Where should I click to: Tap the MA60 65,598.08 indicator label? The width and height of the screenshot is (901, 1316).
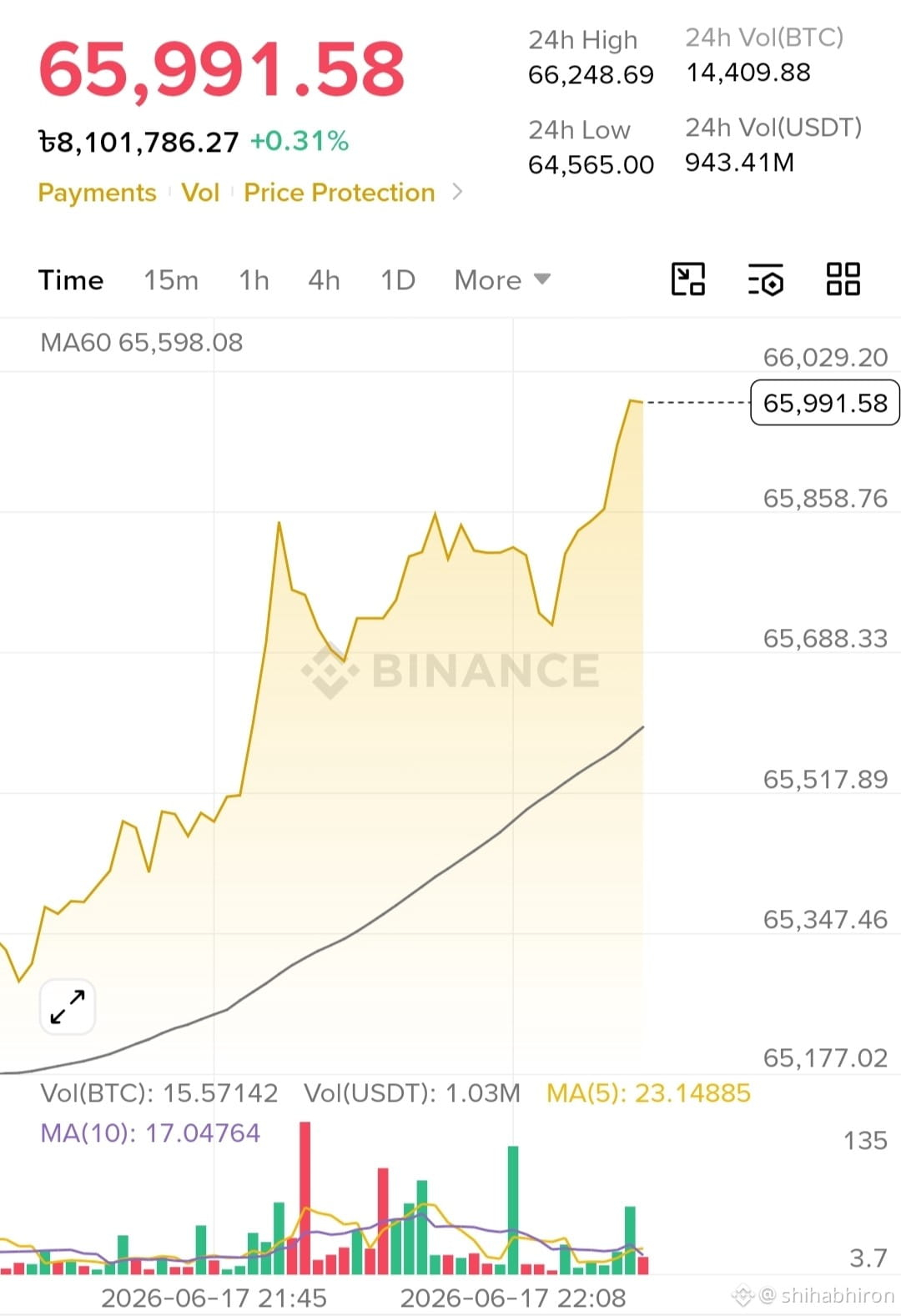pyautogui.click(x=142, y=343)
